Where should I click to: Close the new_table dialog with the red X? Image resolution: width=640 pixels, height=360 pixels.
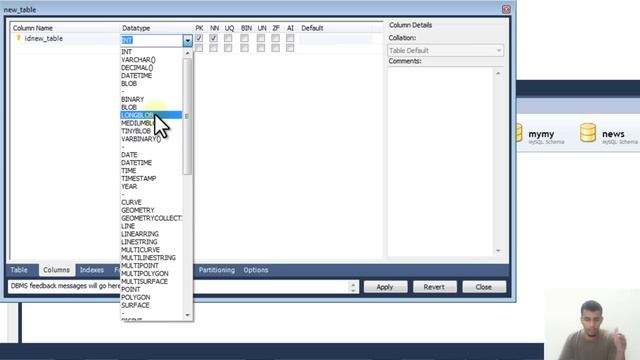coord(506,9)
